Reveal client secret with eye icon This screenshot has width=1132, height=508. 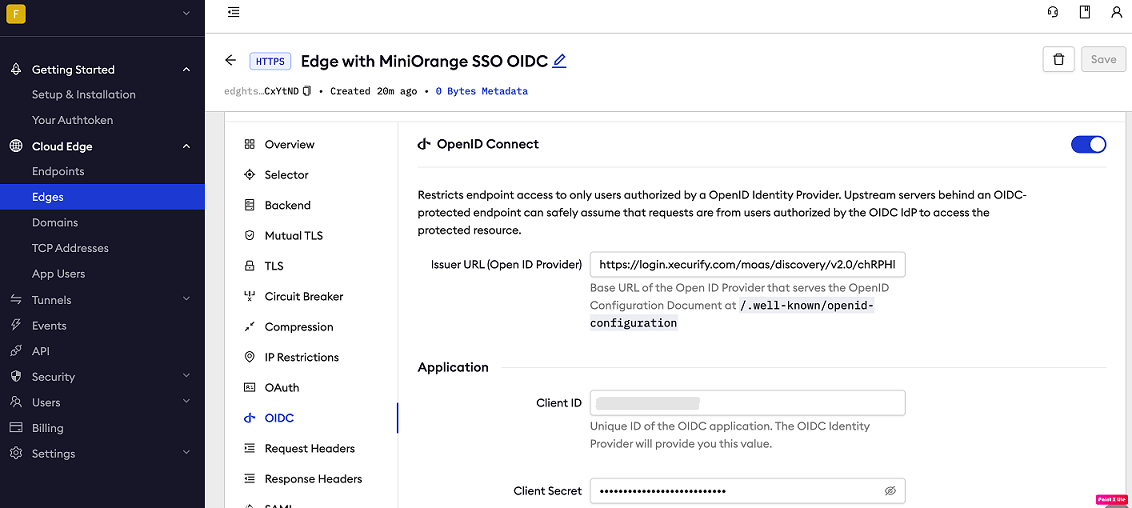(x=890, y=491)
